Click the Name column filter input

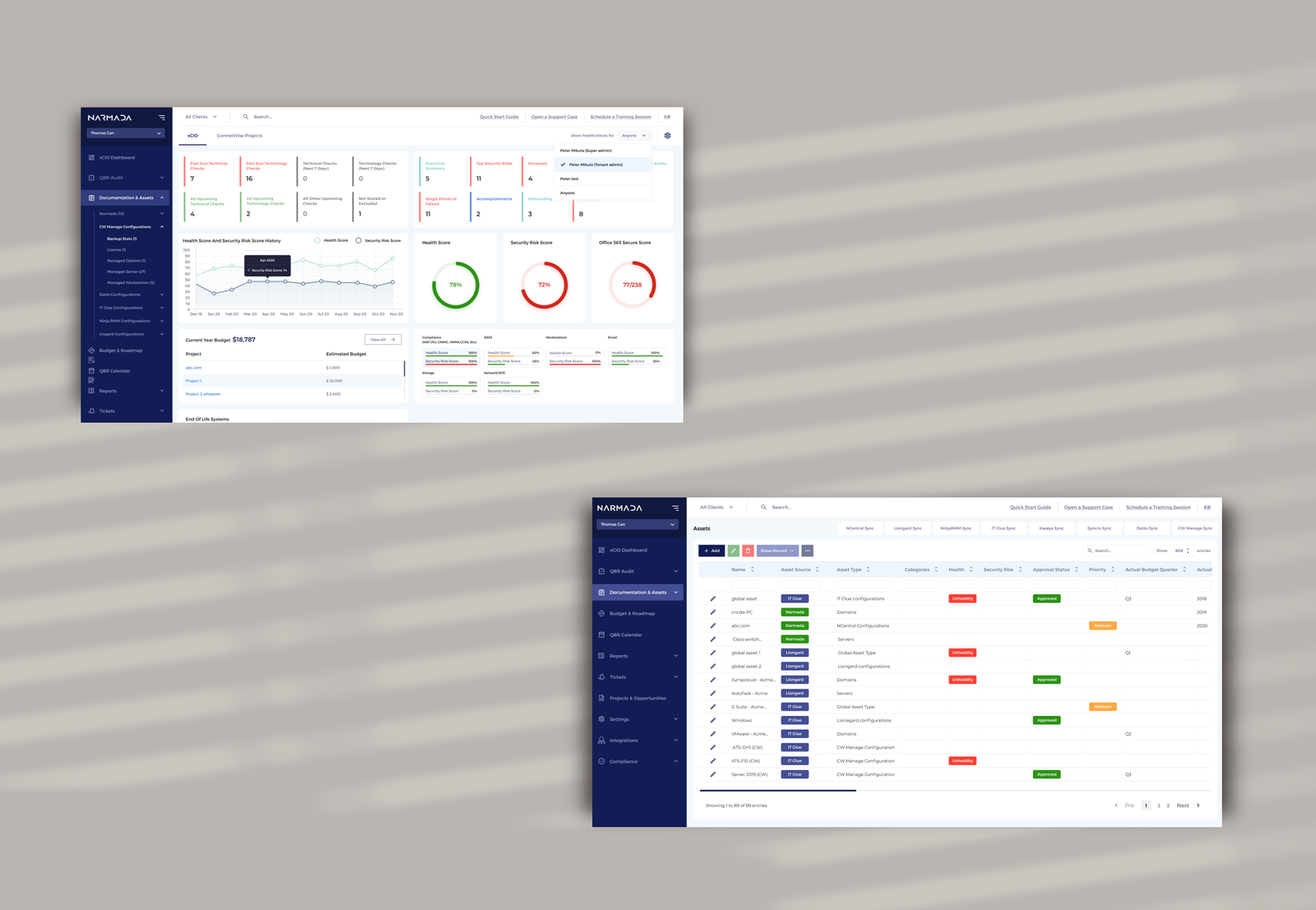point(744,584)
